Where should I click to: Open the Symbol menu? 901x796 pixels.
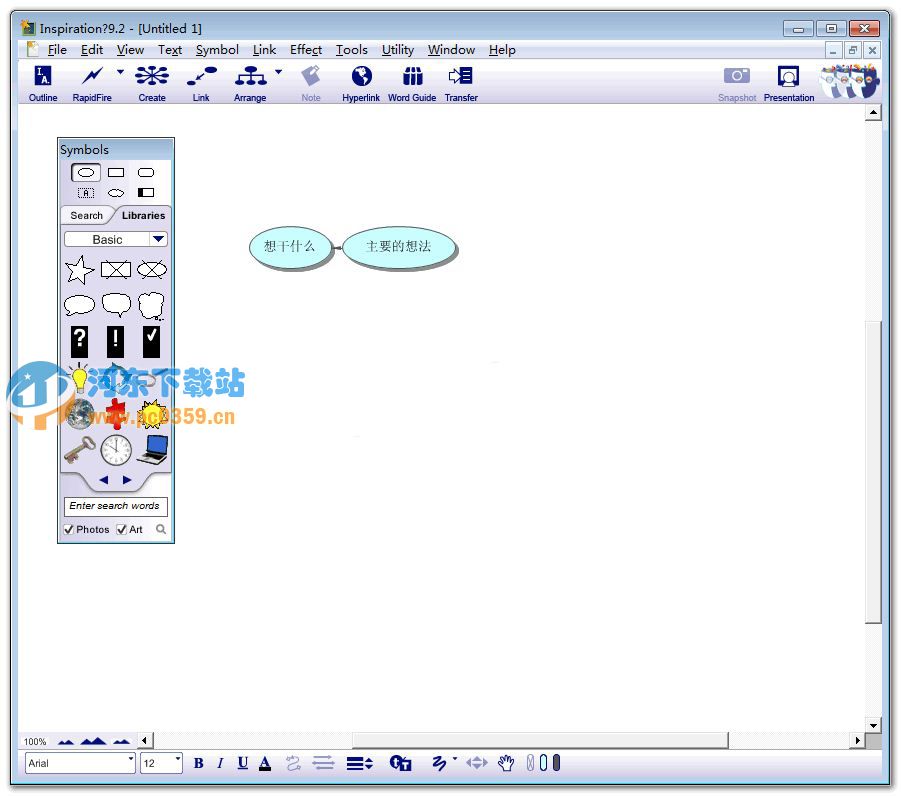[x=216, y=50]
